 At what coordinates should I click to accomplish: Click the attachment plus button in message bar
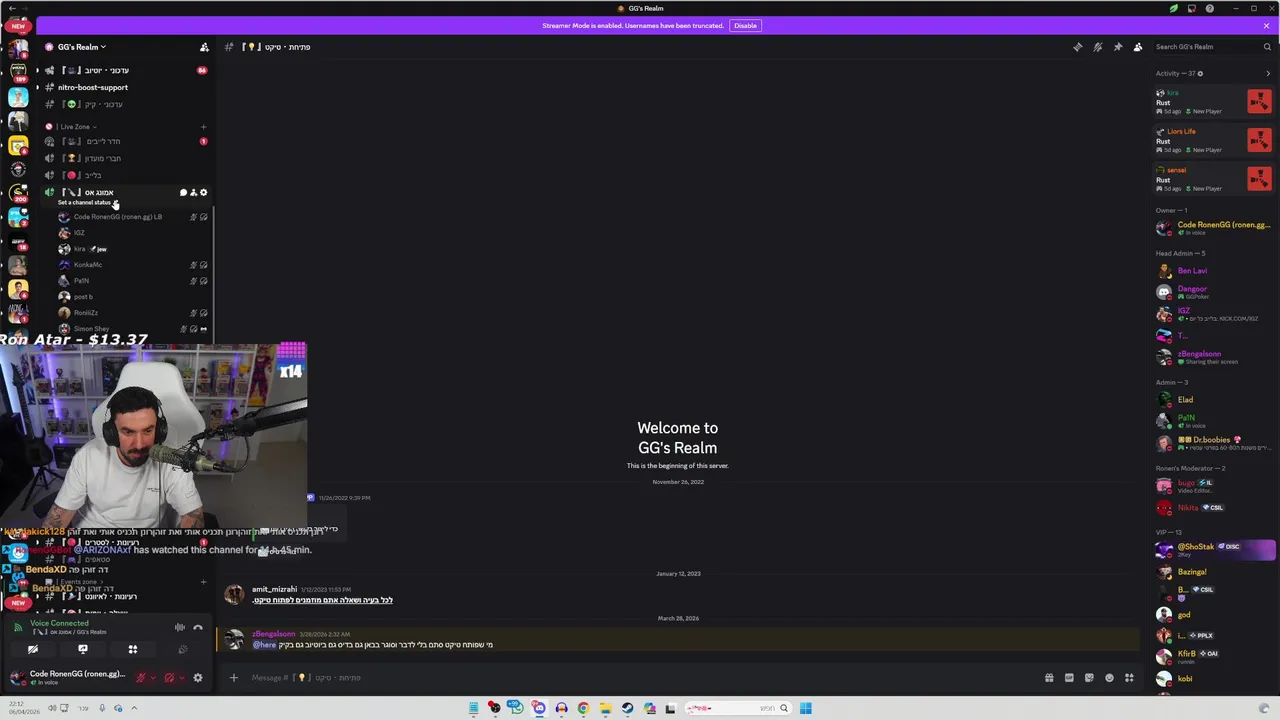click(x=234, y=678)
